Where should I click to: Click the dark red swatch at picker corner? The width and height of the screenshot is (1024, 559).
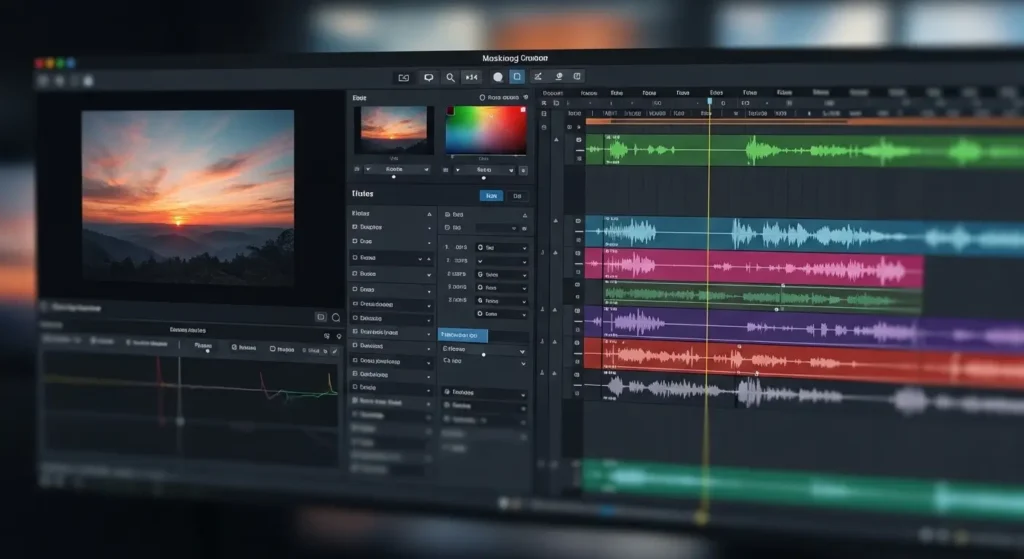[450, 111]
